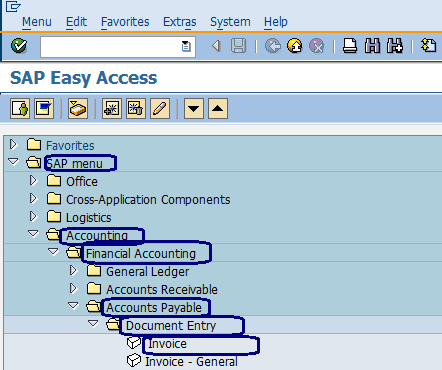Click the yellow Exit up-arrow icon

coord(295,46)
